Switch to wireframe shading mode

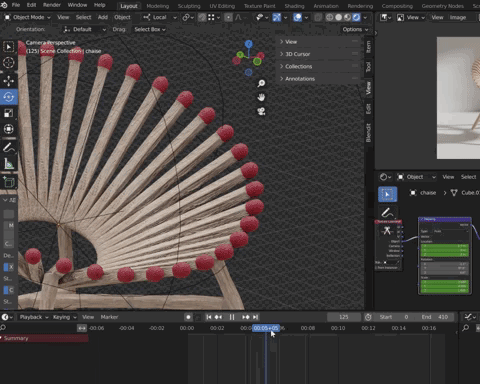(329, 17)
